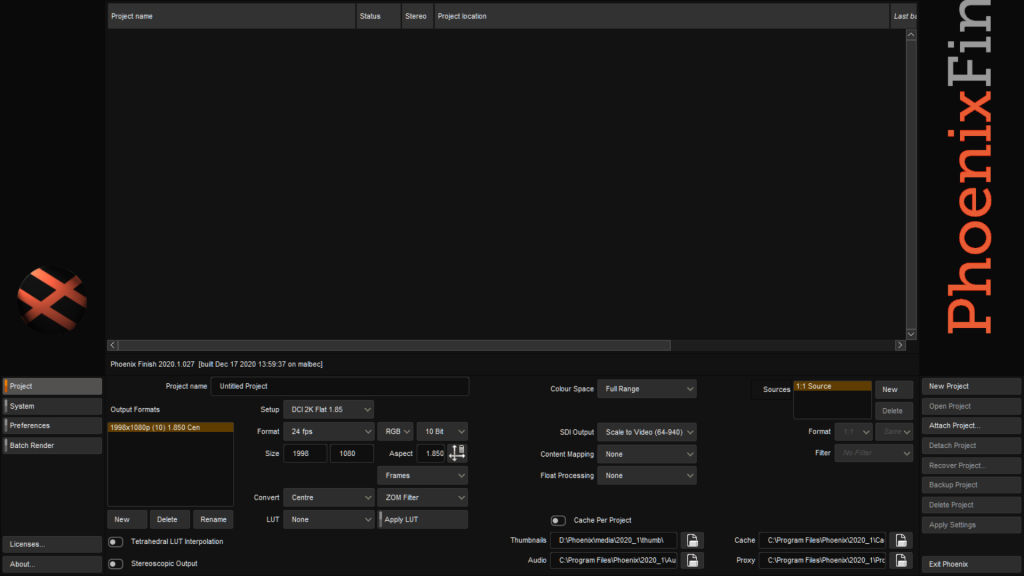Click the Apply LUT button
This screenshot has width=1024, height=576.
pos(423,520)
